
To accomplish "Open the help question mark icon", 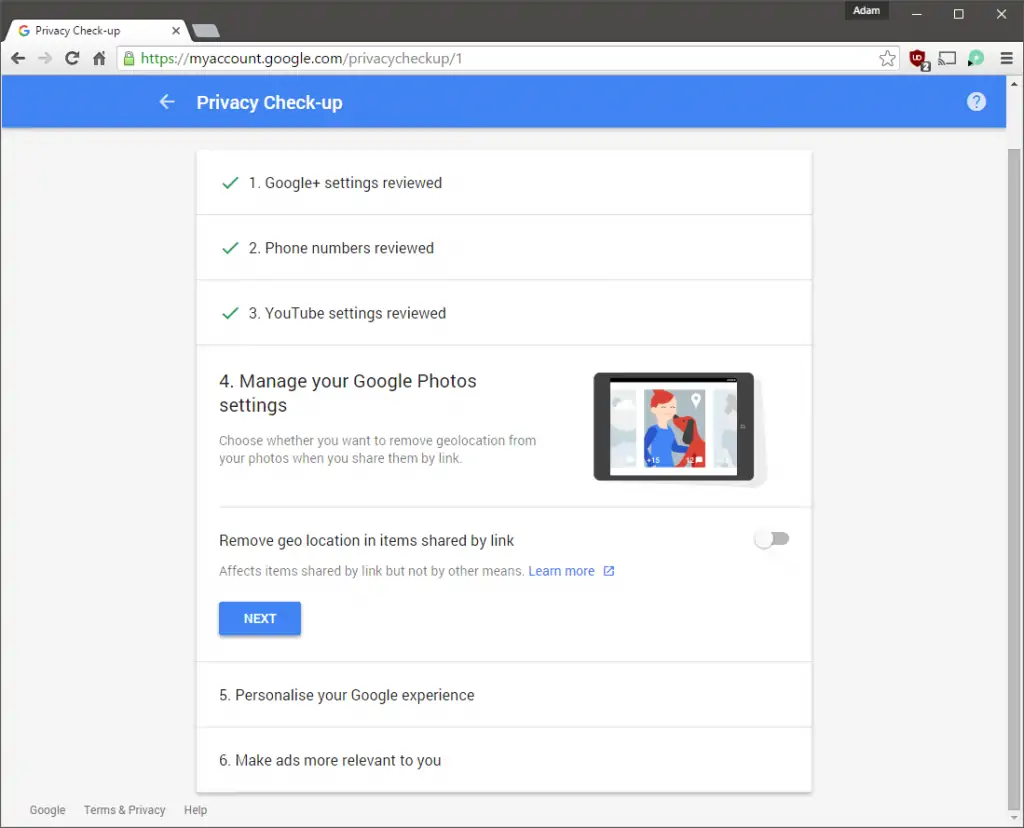I will click(x=976, y=102).
